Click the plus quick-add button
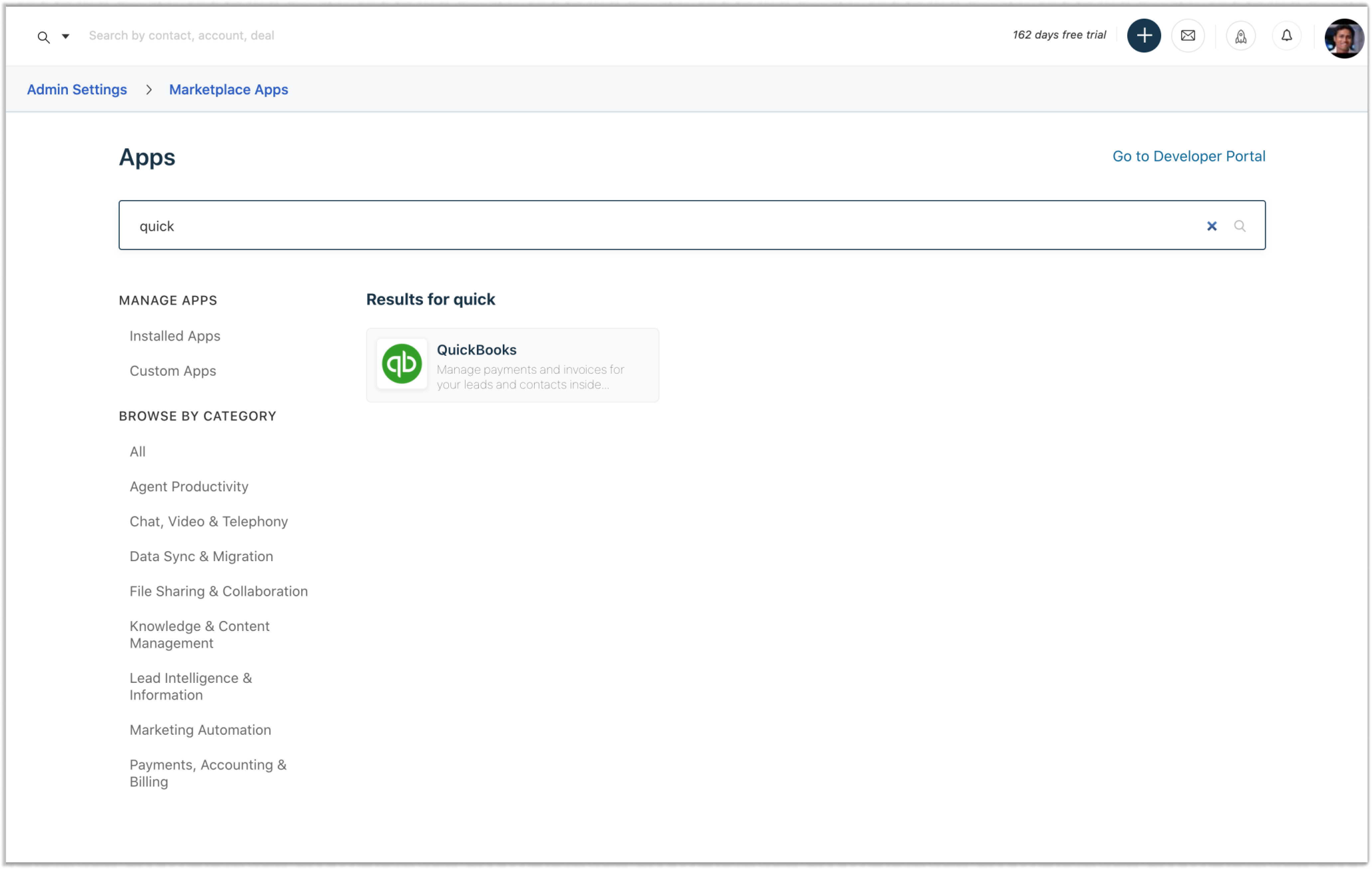The height and width of the screenshot is (869, 1372). tap(1144, 36)
